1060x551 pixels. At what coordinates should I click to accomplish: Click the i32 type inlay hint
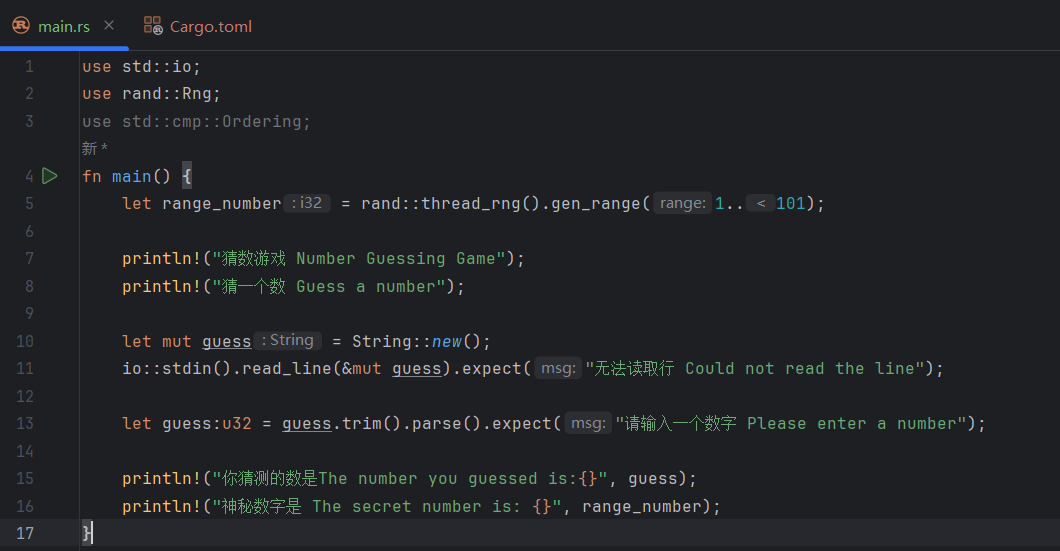click(x=307, y=203)
